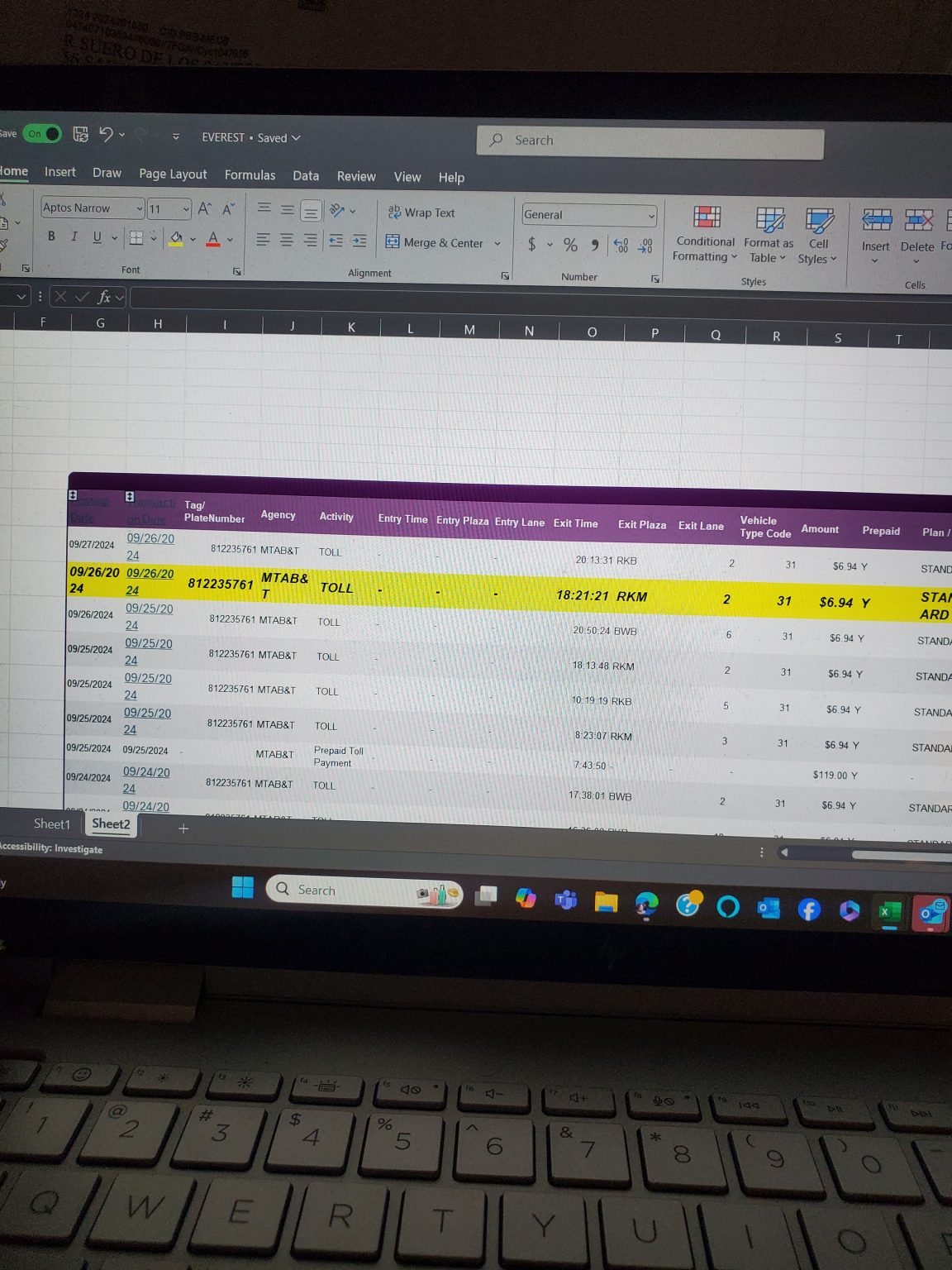Click the Percent Style icon
This screenshot has height=1270, width=952.
click(570, 245)
